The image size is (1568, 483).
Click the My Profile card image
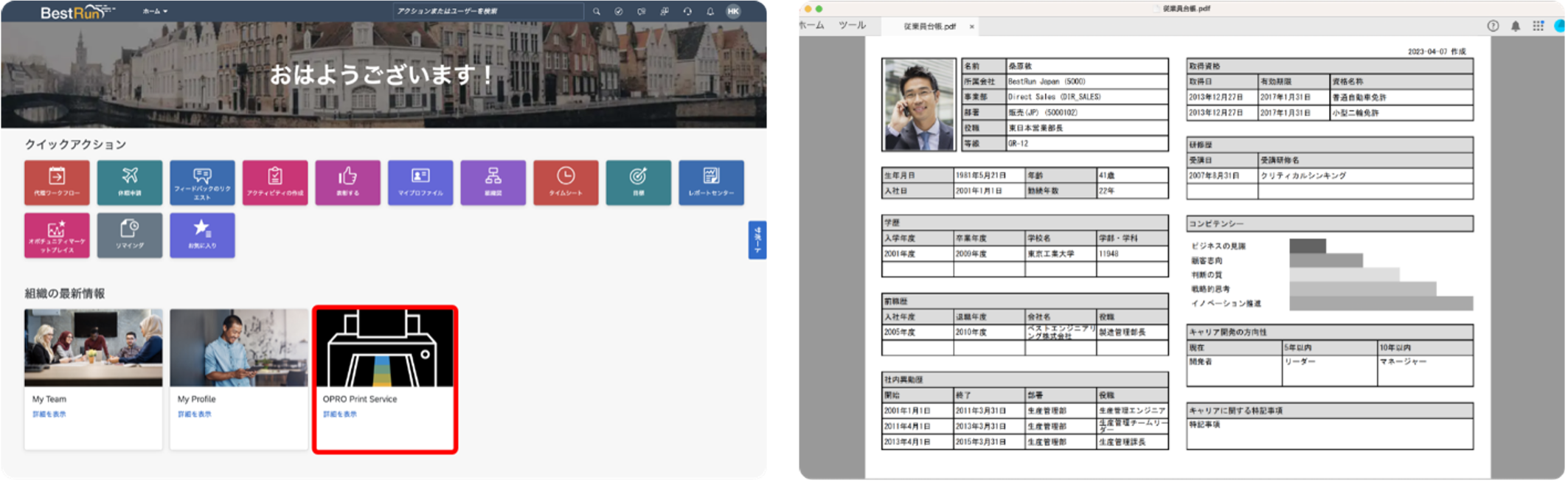click(x=239, y=347)
